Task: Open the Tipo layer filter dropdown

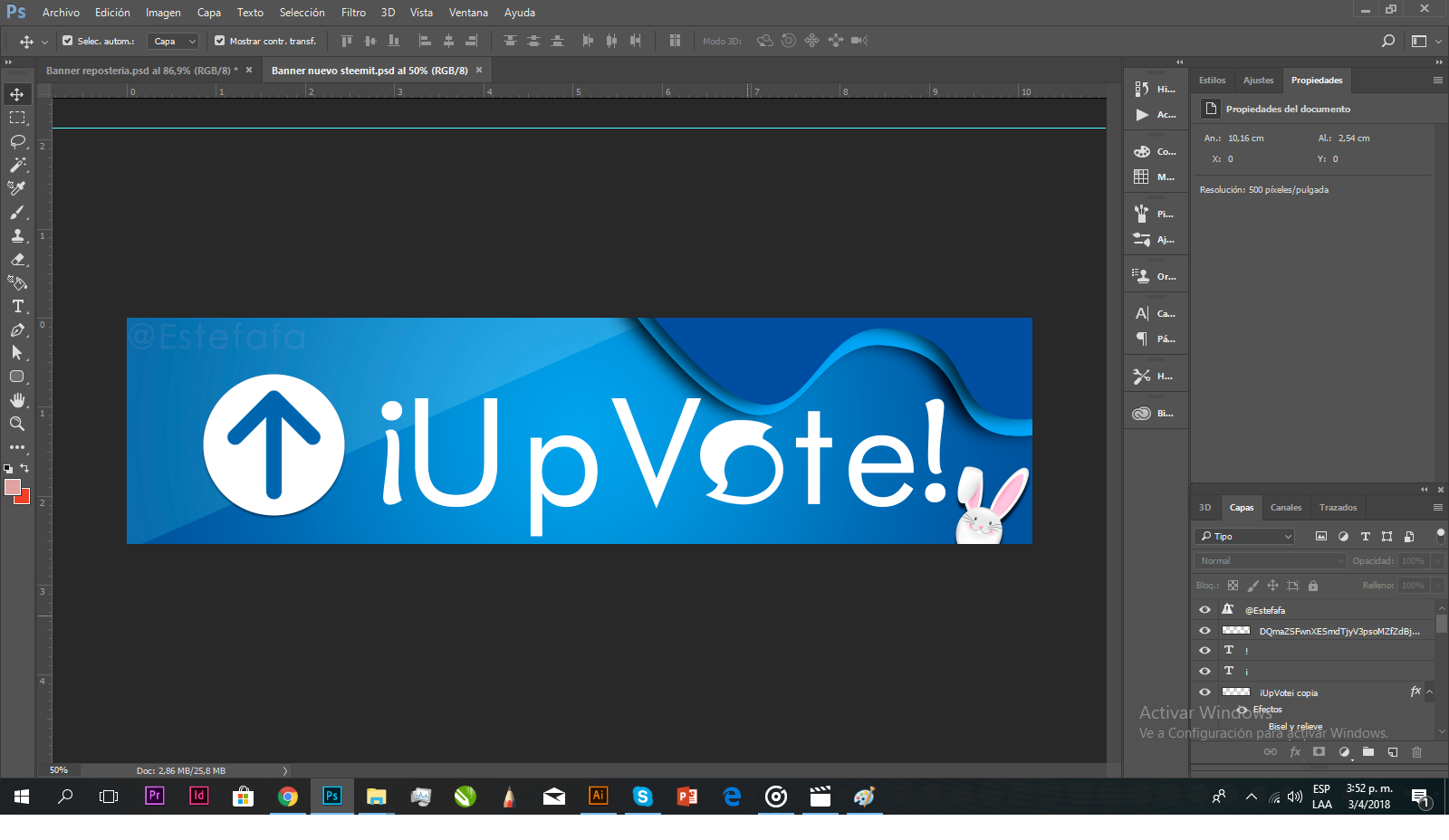Action: click(1245, 537)
